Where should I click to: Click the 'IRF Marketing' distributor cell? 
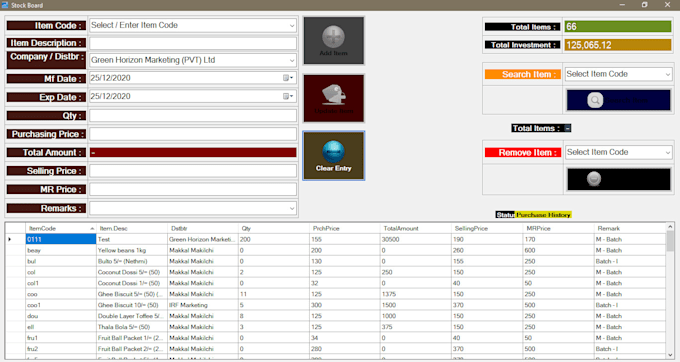click(203, 305)
